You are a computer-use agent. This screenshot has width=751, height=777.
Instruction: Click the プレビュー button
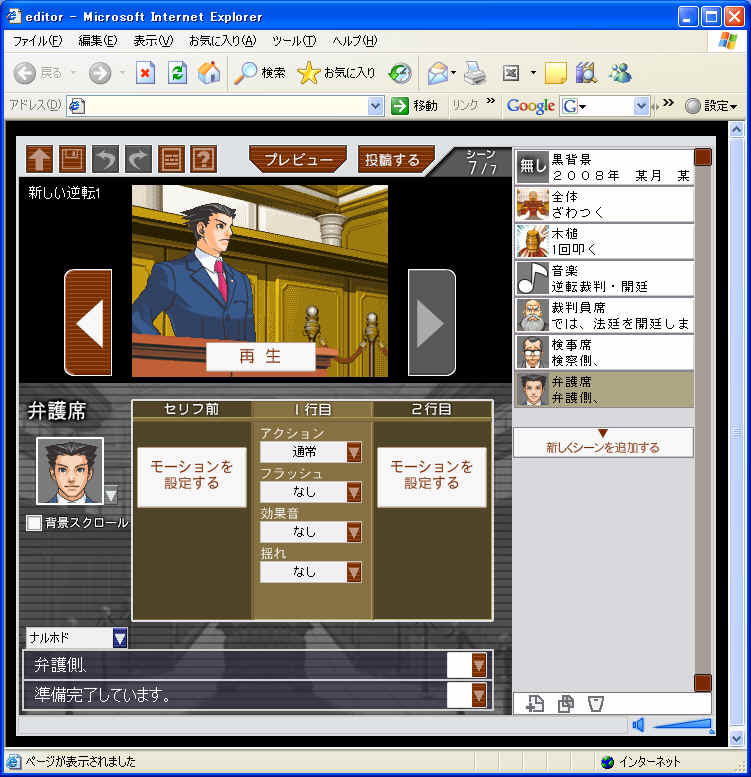coord(297,159)
